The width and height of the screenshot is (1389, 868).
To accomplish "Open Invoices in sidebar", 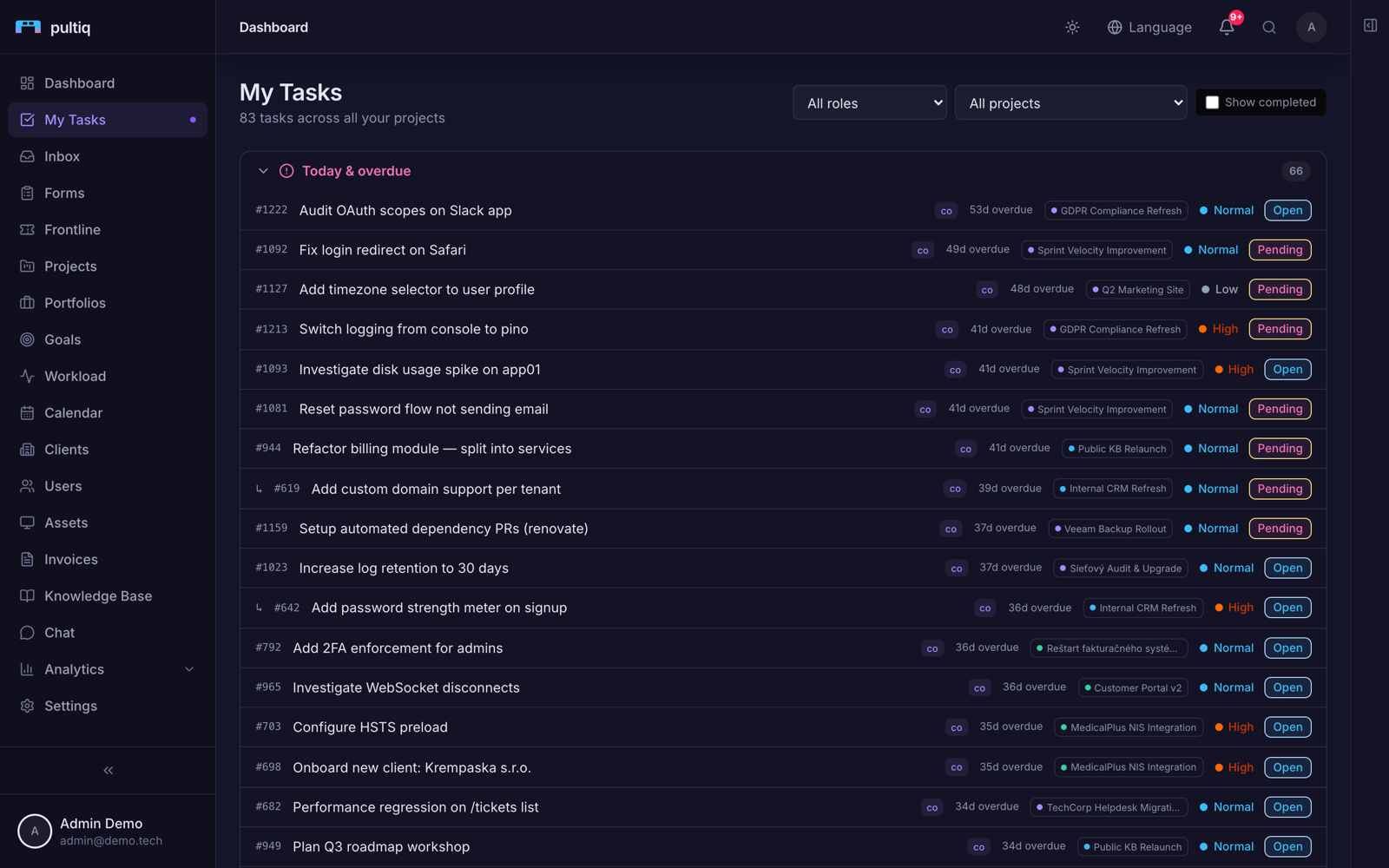I will click(108, 560).
